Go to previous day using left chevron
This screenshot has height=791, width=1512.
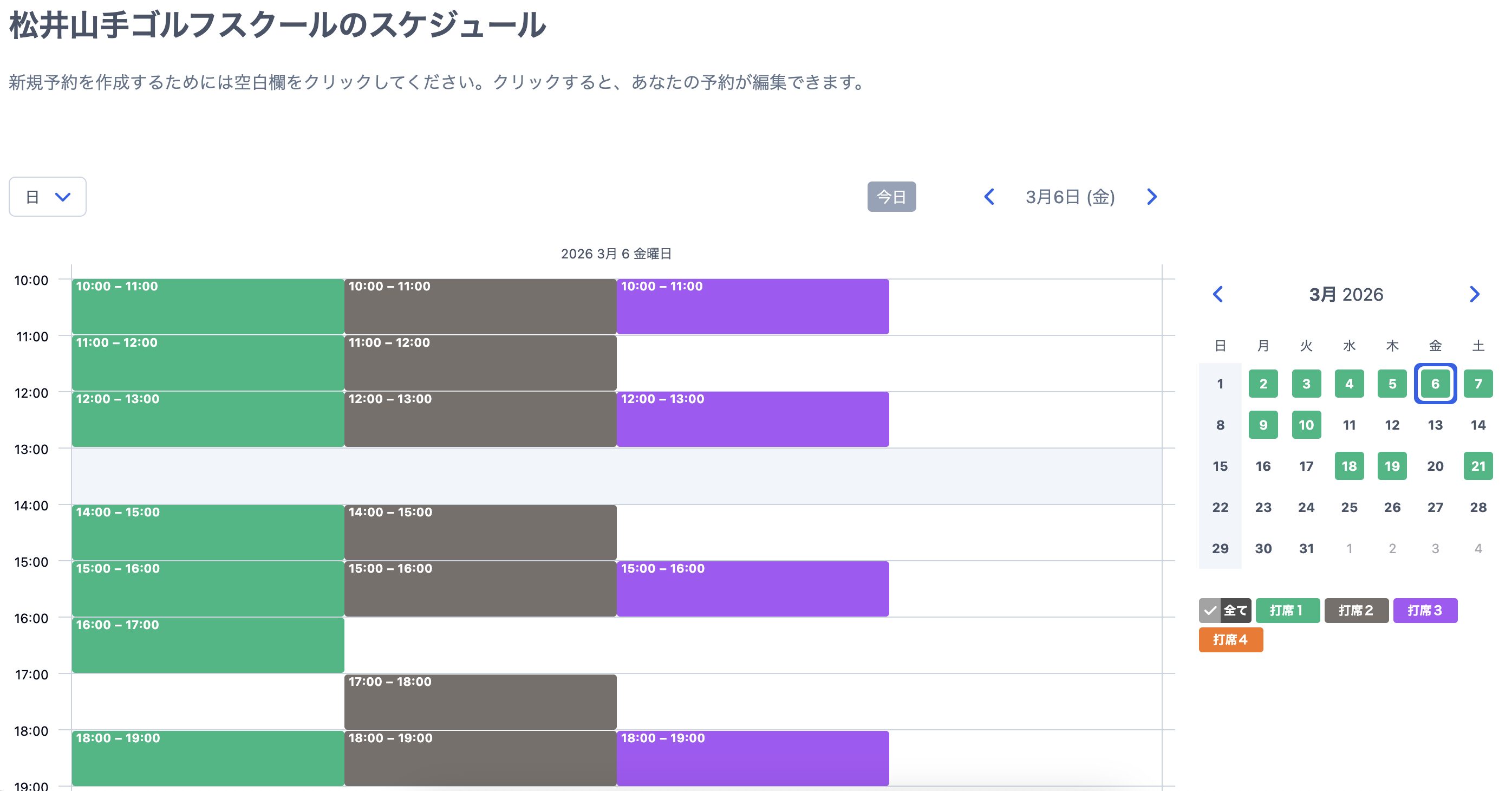click(989, 197)
